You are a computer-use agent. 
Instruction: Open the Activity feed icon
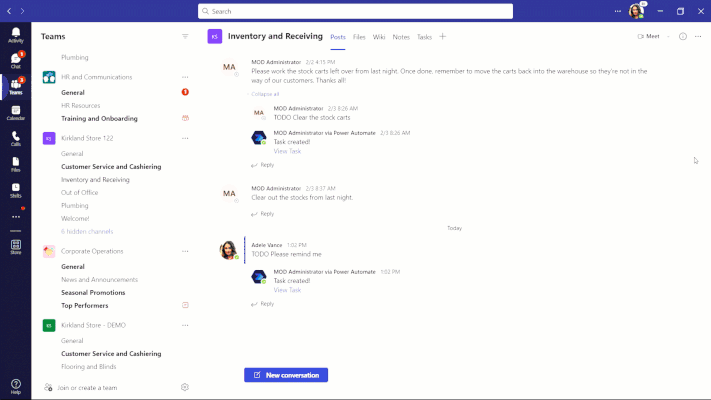[x=15, y=35]
